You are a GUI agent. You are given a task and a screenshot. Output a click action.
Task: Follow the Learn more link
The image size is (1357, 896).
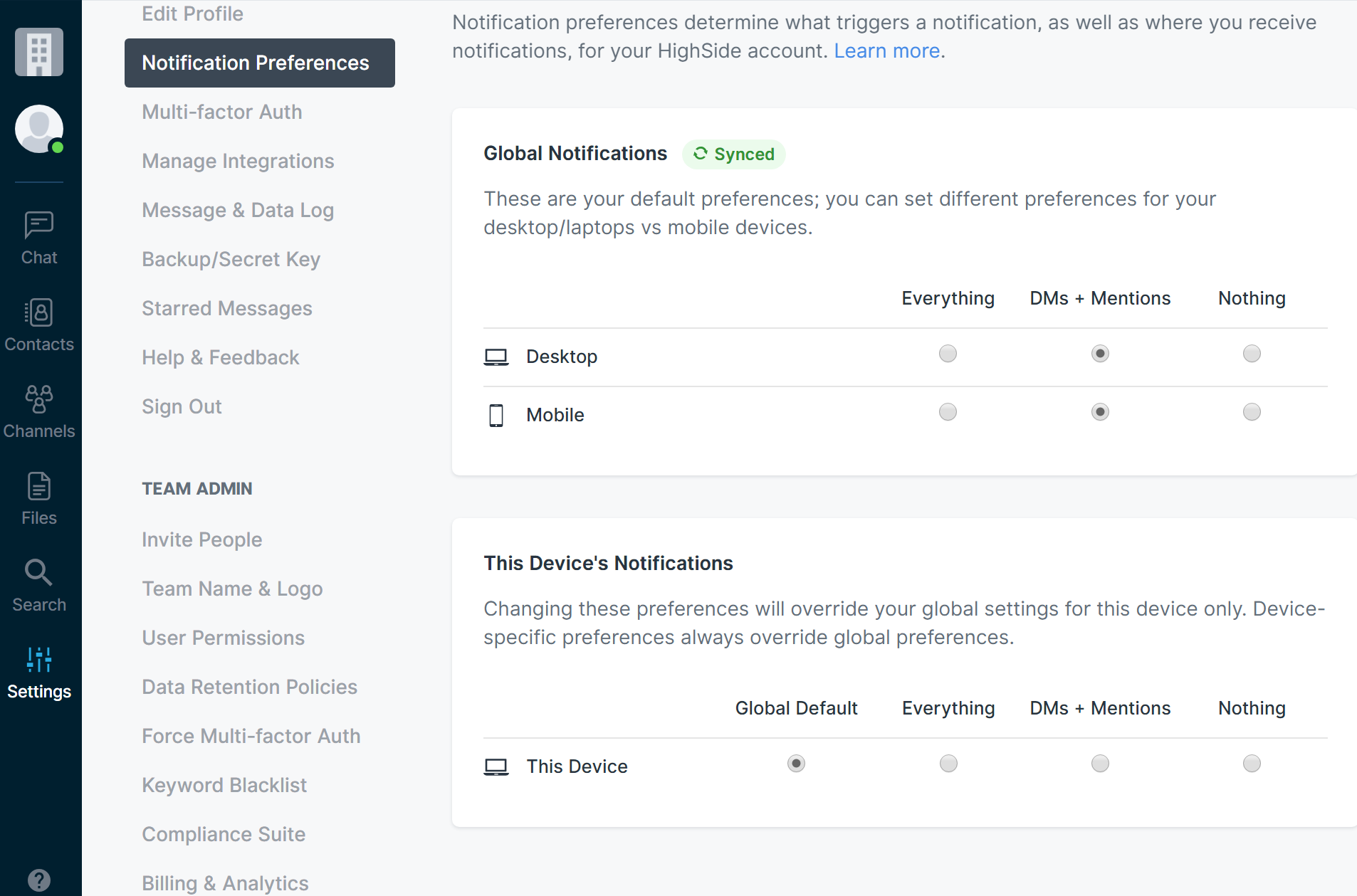click(x=887, y=51)
